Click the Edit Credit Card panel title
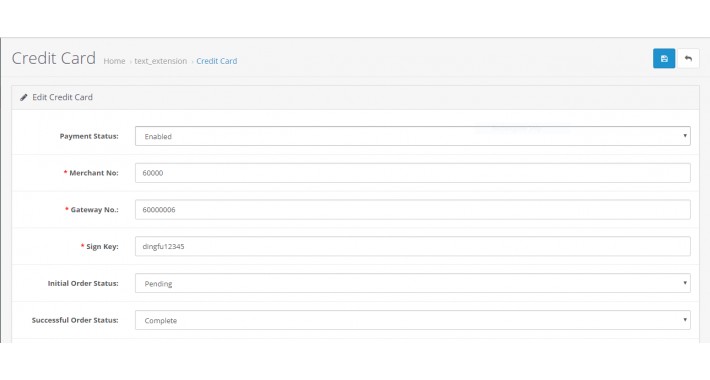Viewport: 710px width, 380px height. click(62, 97)
